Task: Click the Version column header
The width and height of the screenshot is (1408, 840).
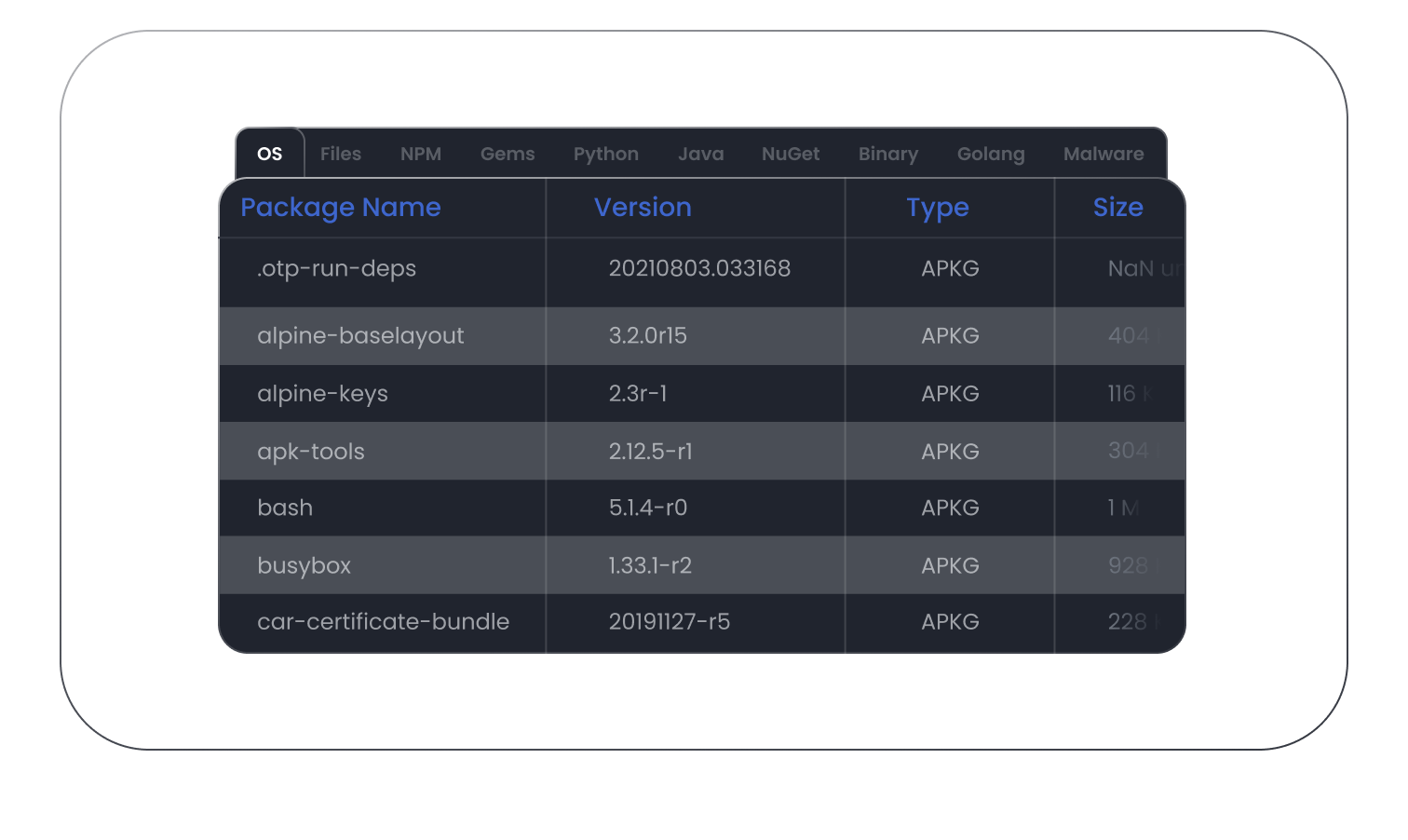Action: point(643,208)
